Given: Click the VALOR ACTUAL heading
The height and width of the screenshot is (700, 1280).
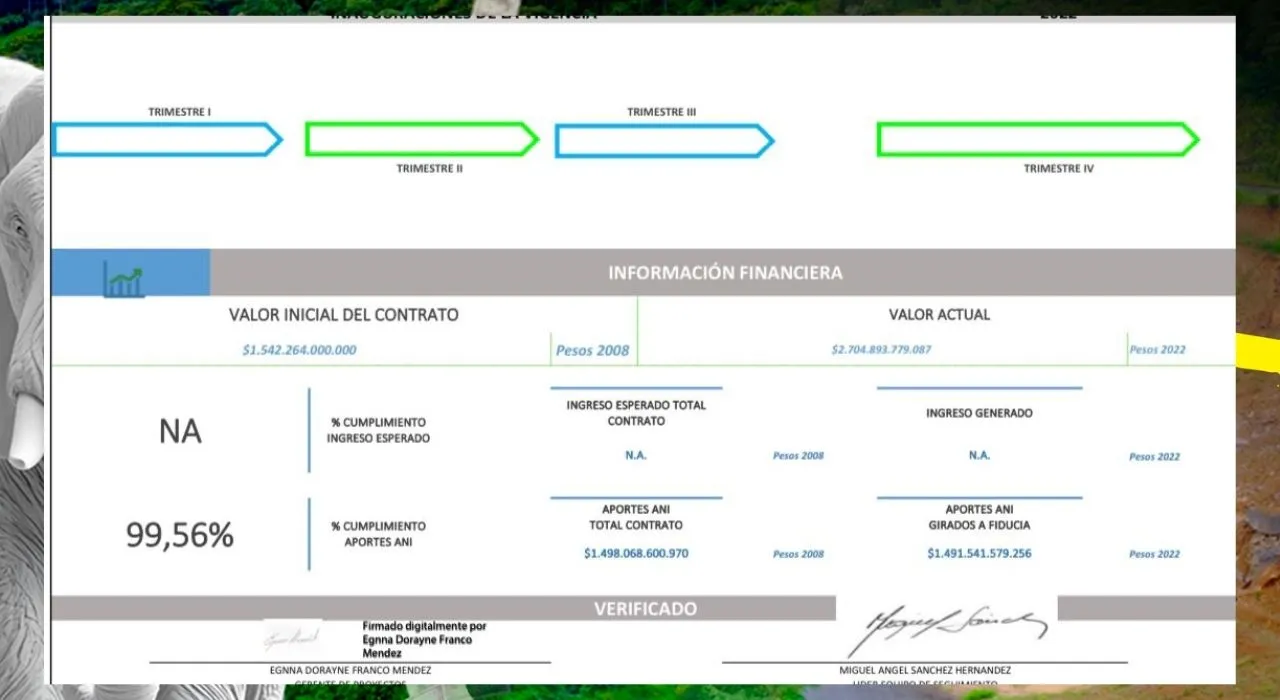Looking at the screenshot, I should [x=939, y=314].
